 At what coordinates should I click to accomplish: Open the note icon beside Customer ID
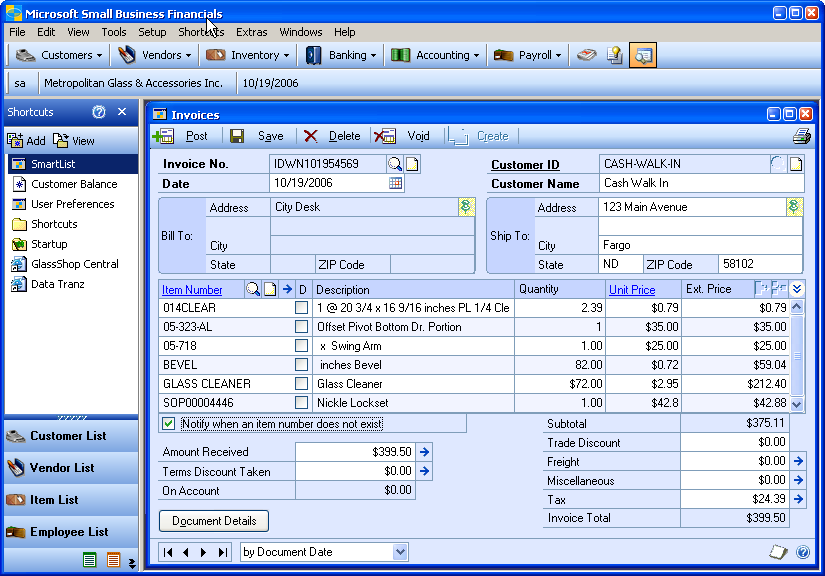pos(796,164)
